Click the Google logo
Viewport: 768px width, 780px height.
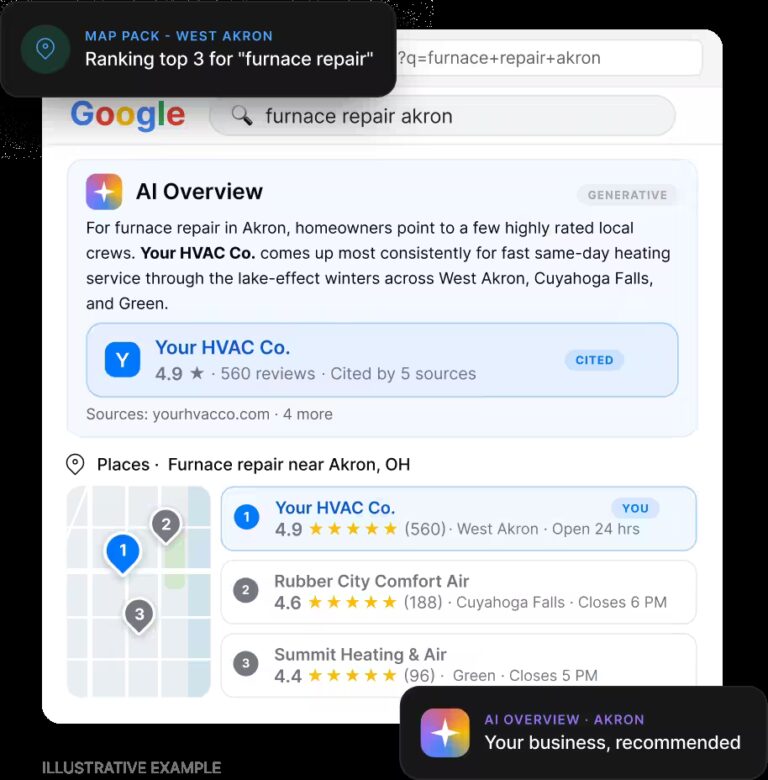coord(128,115)
